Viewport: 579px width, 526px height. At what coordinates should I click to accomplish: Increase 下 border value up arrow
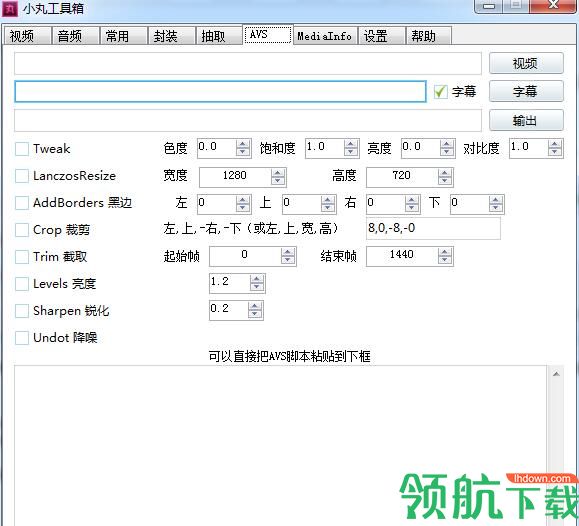coord(496,200)
